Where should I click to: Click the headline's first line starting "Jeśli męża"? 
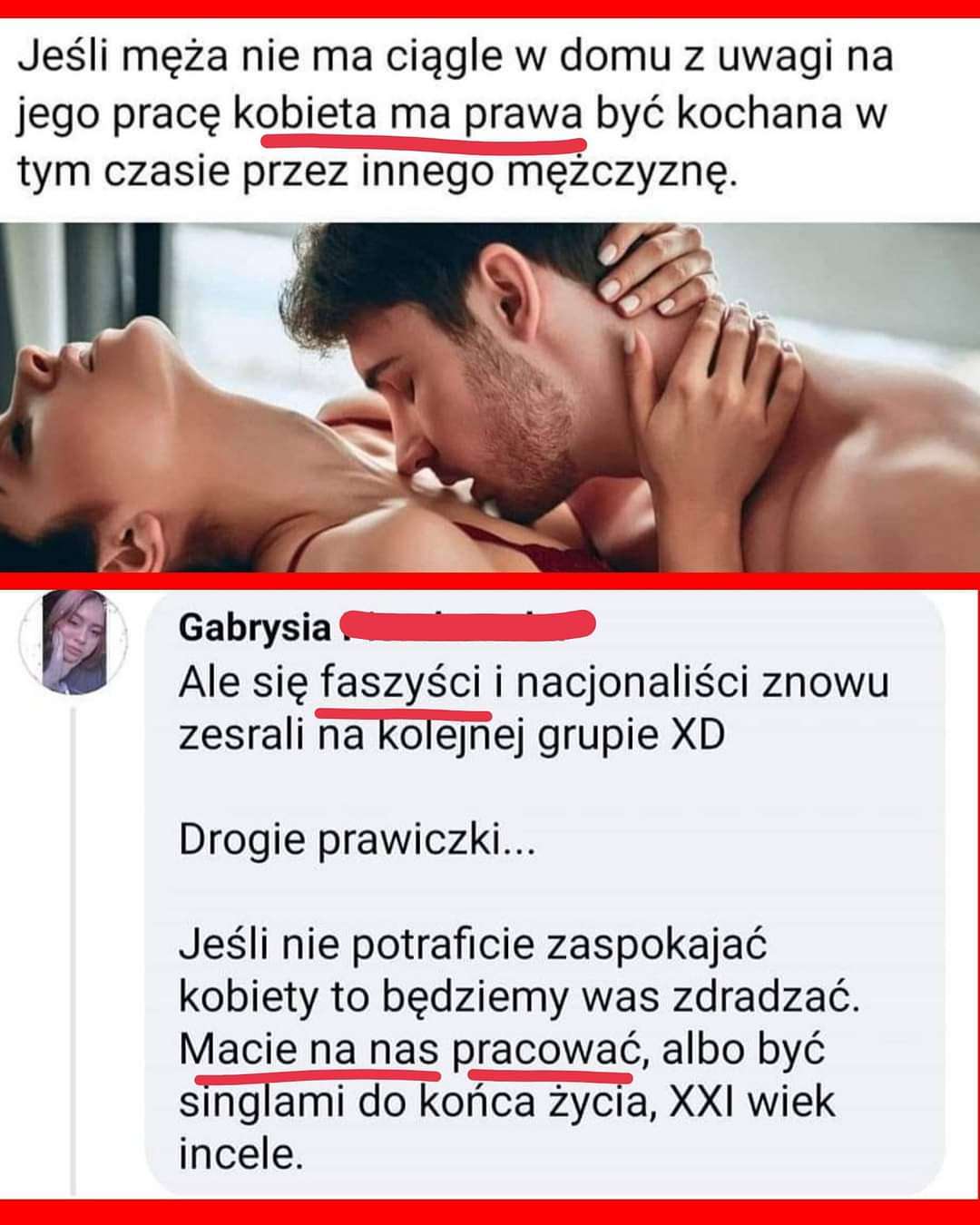pos(456,56)
